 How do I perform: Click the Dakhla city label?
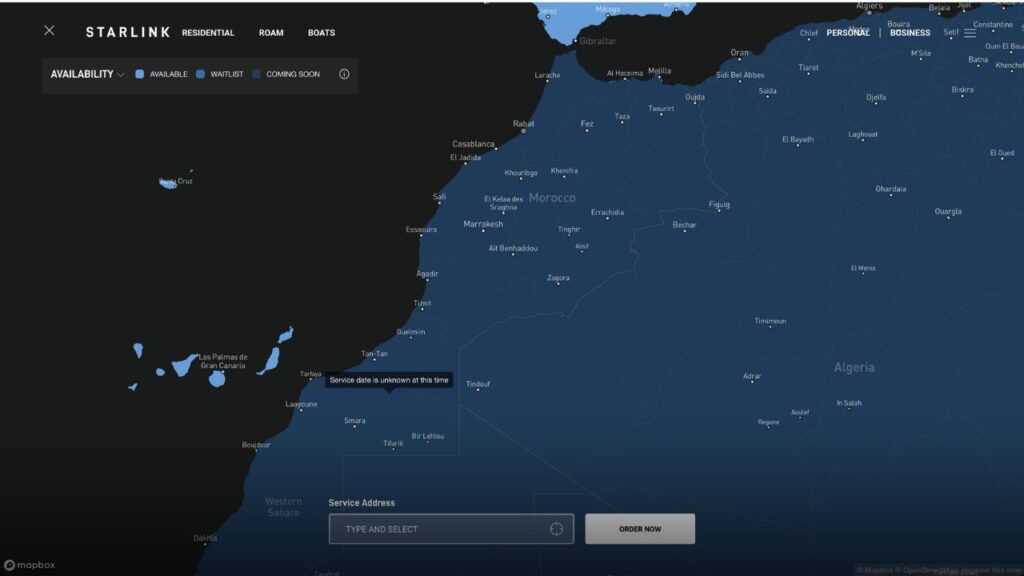pos(205,538)
